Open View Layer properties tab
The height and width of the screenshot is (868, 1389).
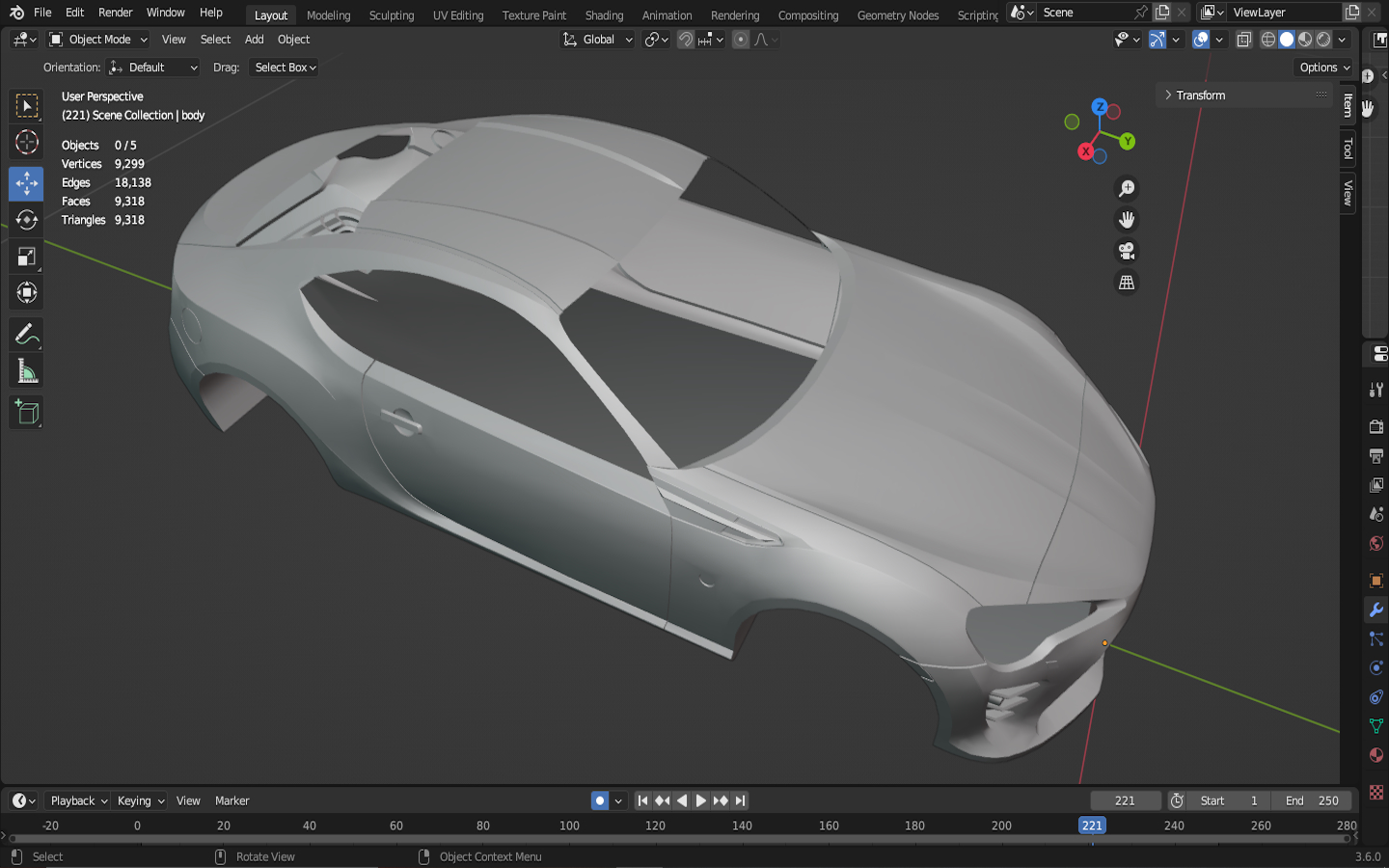point(1376,484)
